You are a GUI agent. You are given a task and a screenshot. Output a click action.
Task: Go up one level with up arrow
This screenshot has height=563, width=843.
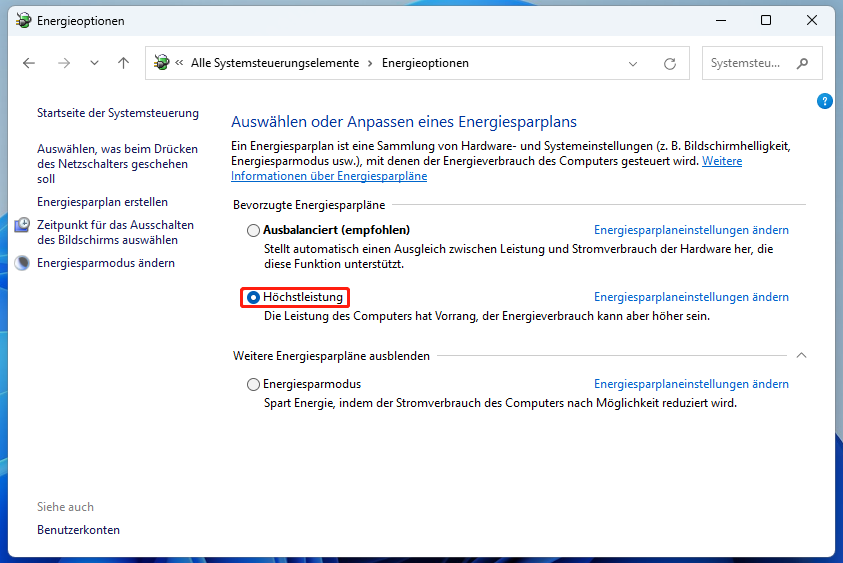pos(124,63)
